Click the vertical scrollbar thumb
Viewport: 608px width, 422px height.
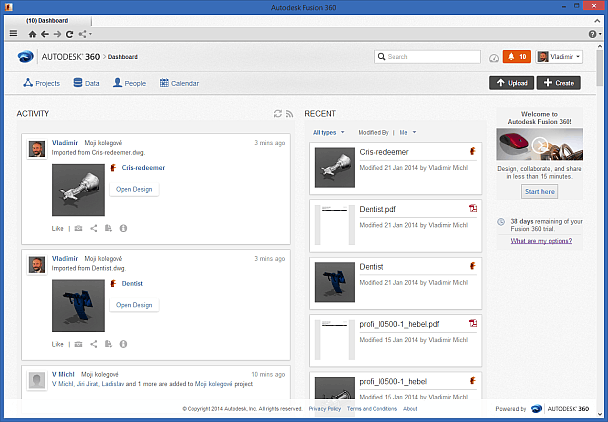point(599,68)
